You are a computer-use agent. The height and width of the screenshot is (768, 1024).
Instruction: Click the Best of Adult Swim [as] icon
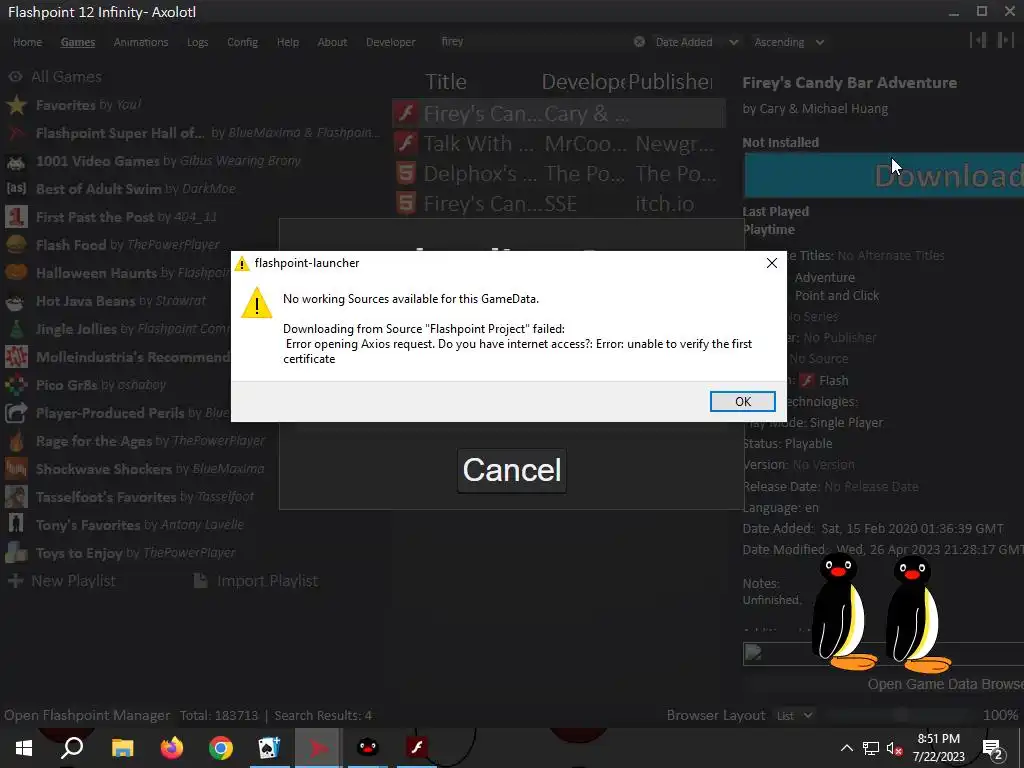(x=16, y=189)
